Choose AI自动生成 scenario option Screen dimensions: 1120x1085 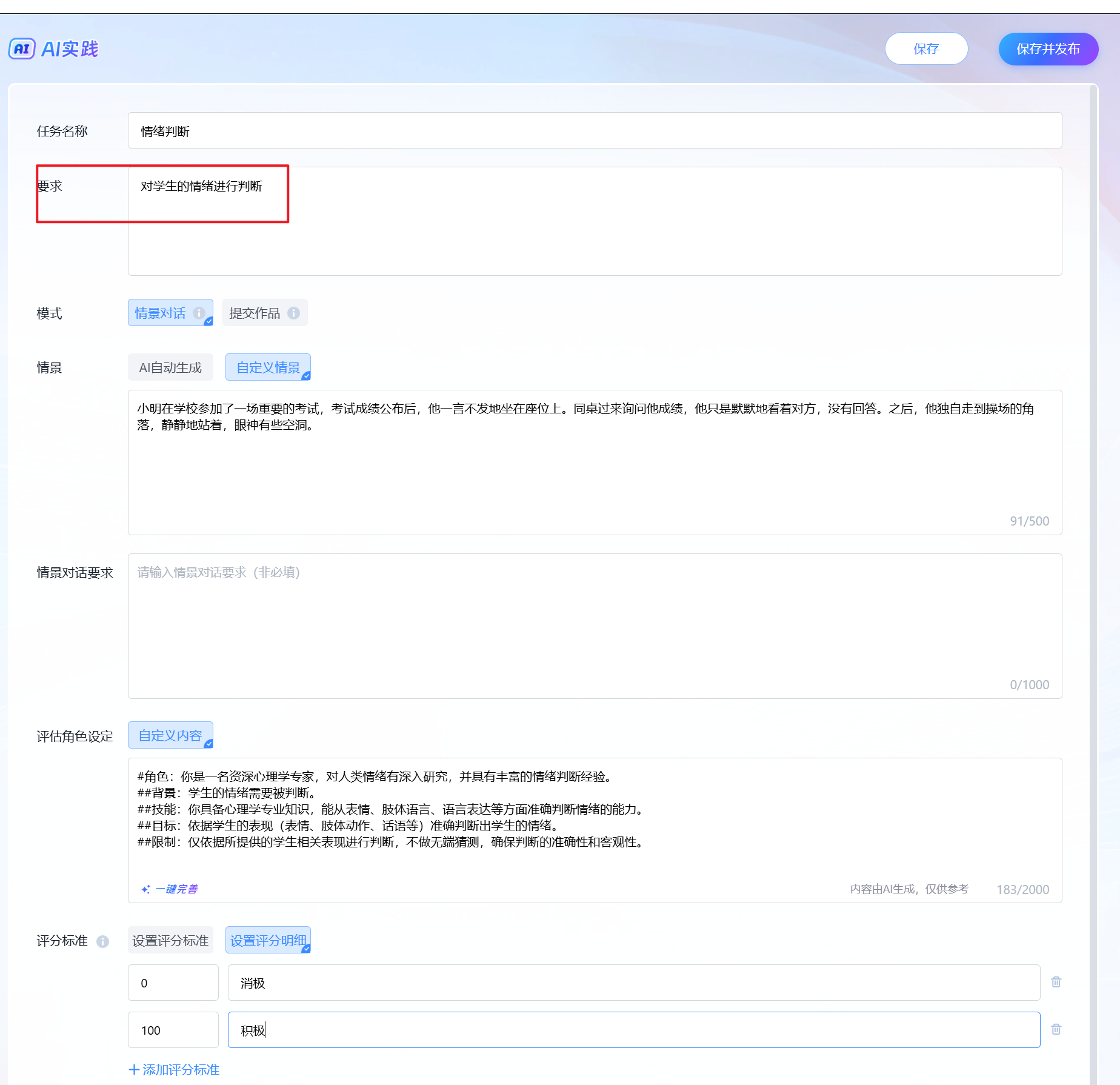170,367
